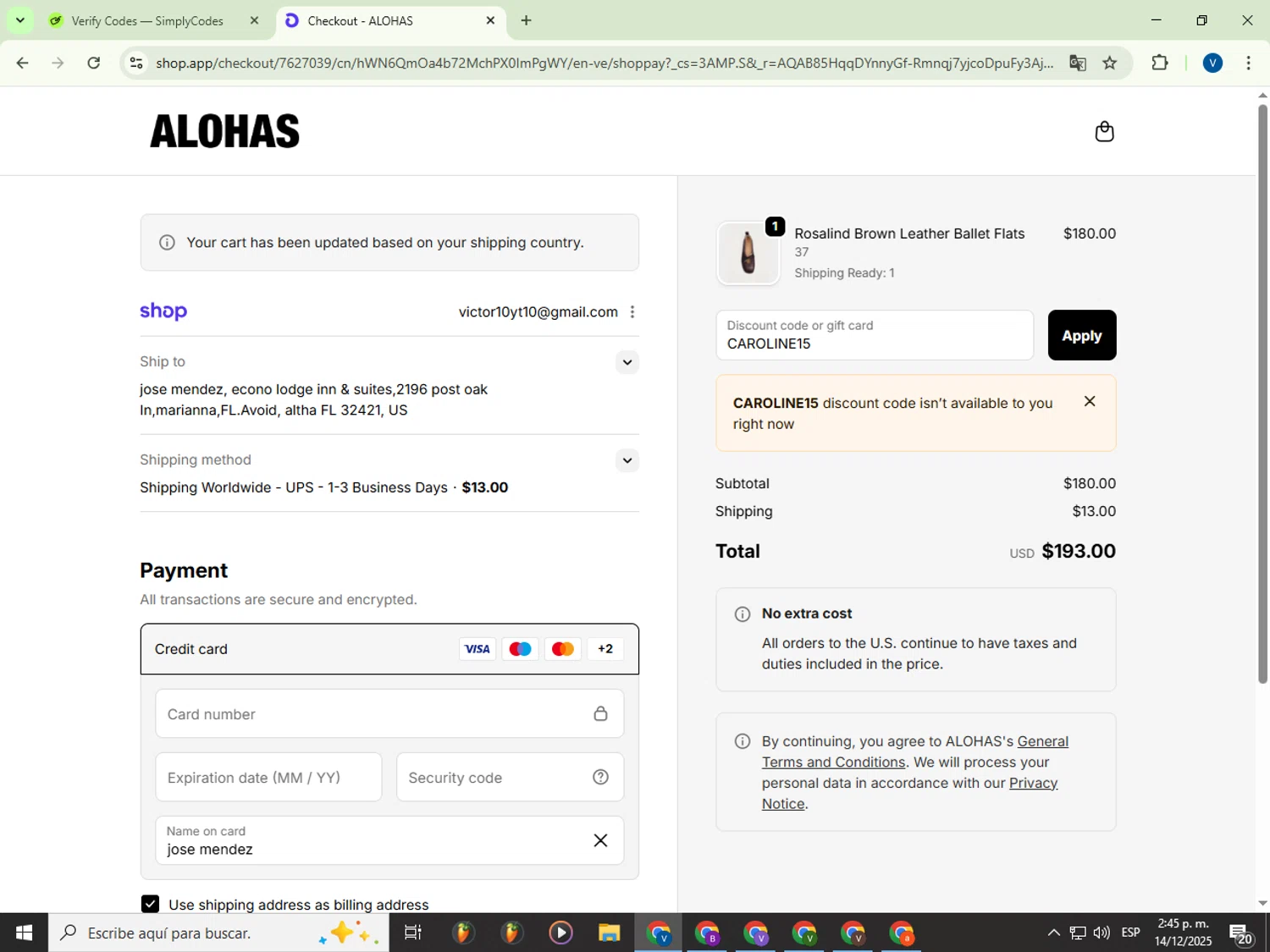Click the victor10yt10@gmail.com email text

(x=538, y=312)
